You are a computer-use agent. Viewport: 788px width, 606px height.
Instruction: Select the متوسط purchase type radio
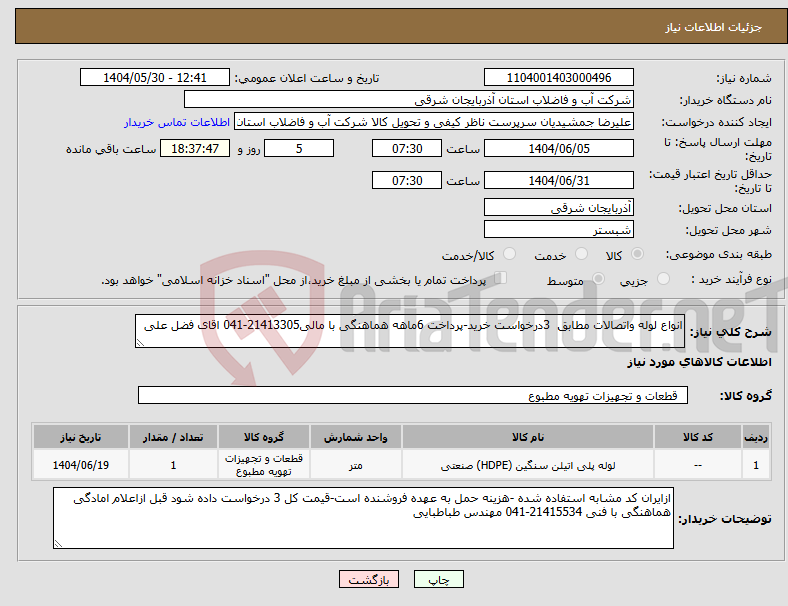(598, 279)
